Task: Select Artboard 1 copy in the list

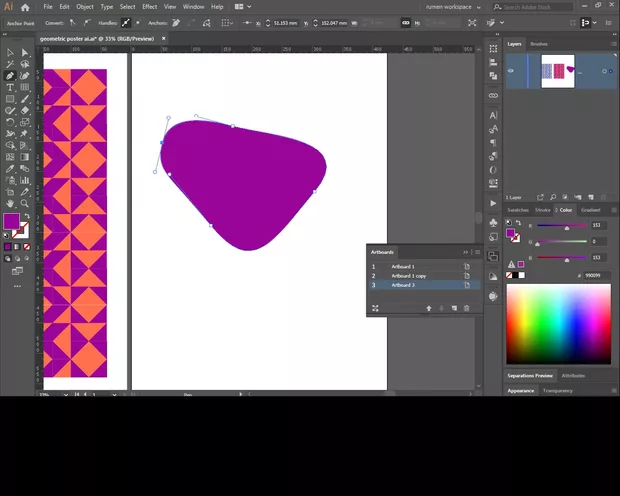Action: click(x=408, y=276)
